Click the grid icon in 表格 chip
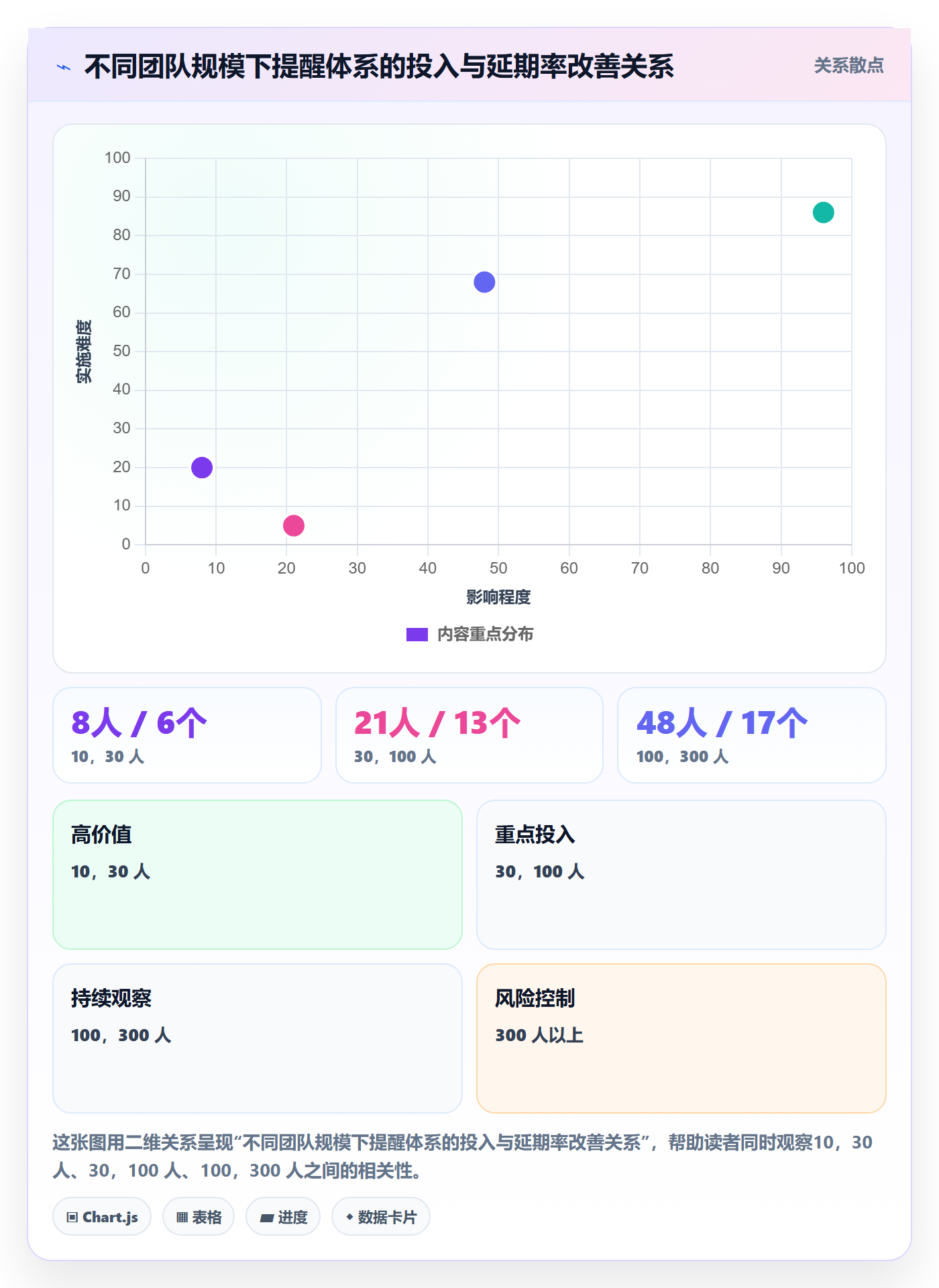Viewport: 939px width, 1288px height. pyautogui.click(x=182, y=1218)
